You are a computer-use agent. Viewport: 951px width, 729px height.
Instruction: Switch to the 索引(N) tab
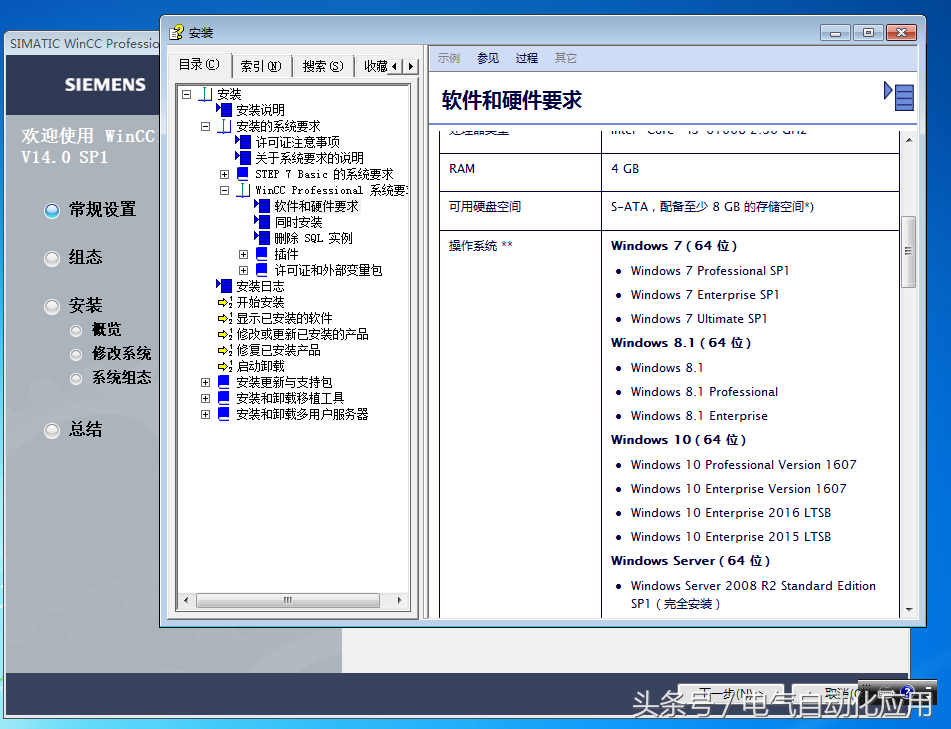pos(259,66)
